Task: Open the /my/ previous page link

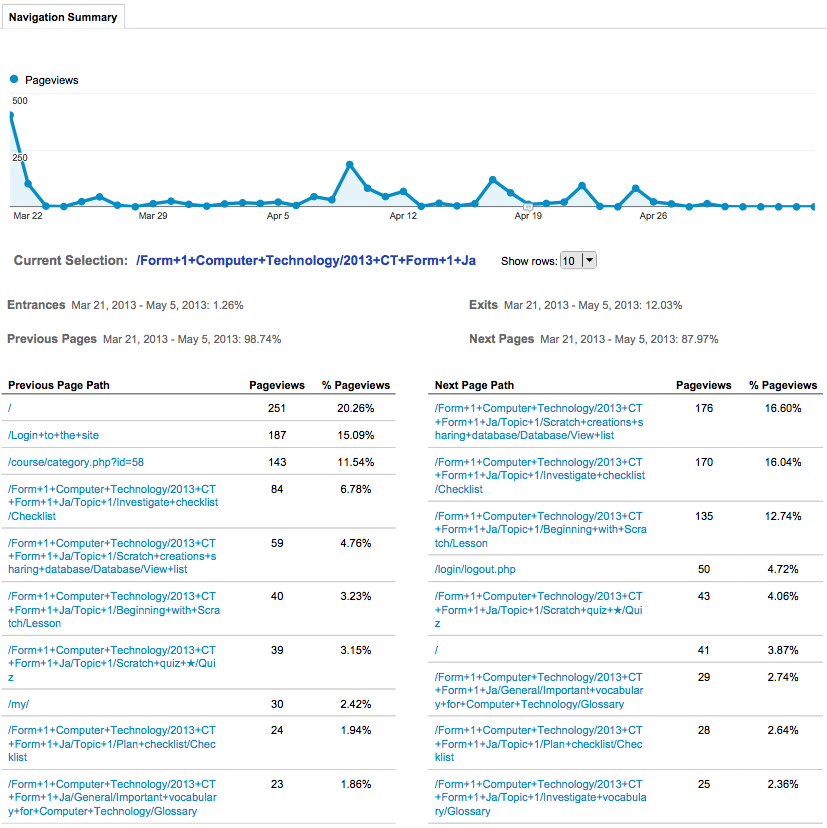Action: click(18, 704)
